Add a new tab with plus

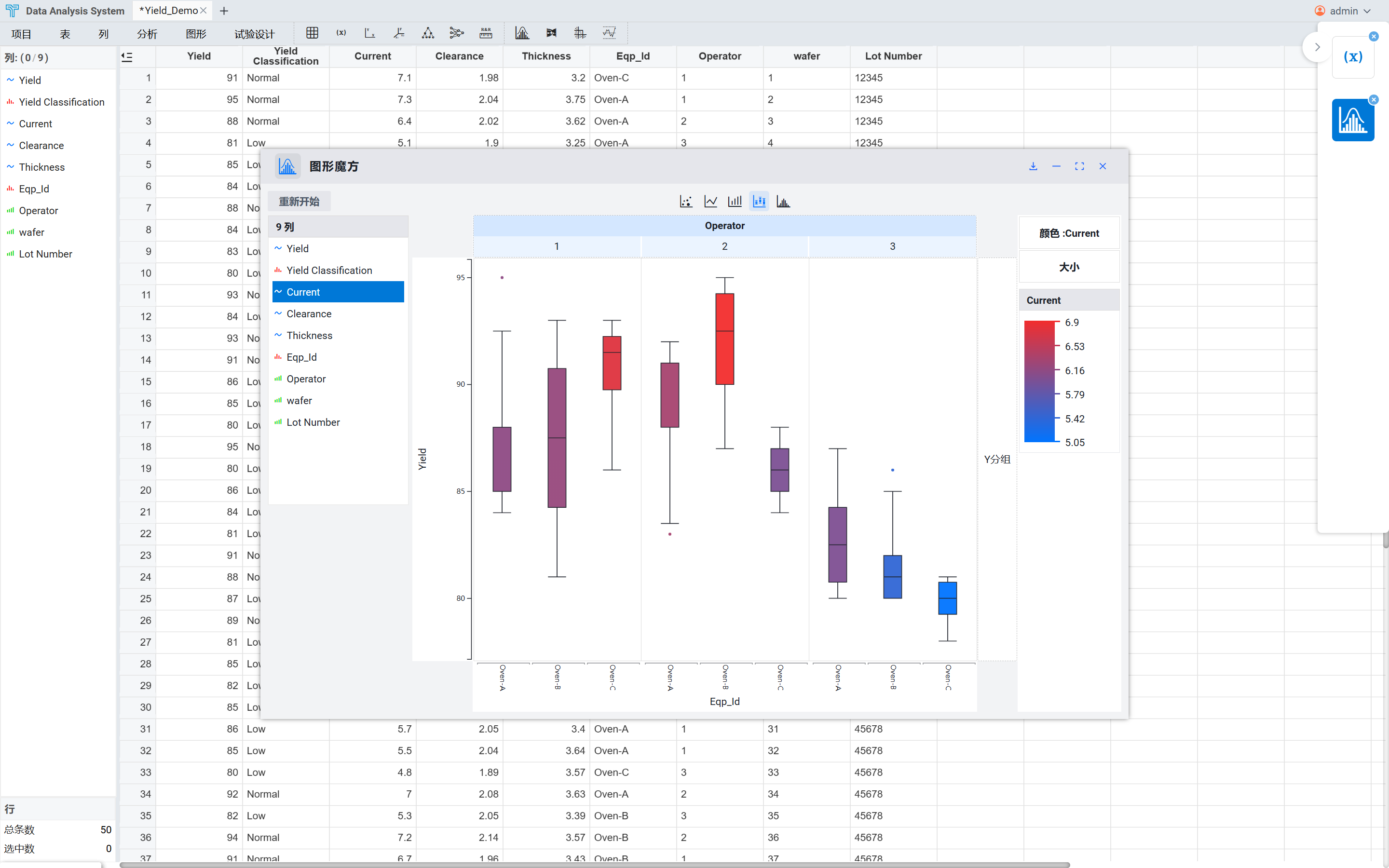click(x=224, y=11)
